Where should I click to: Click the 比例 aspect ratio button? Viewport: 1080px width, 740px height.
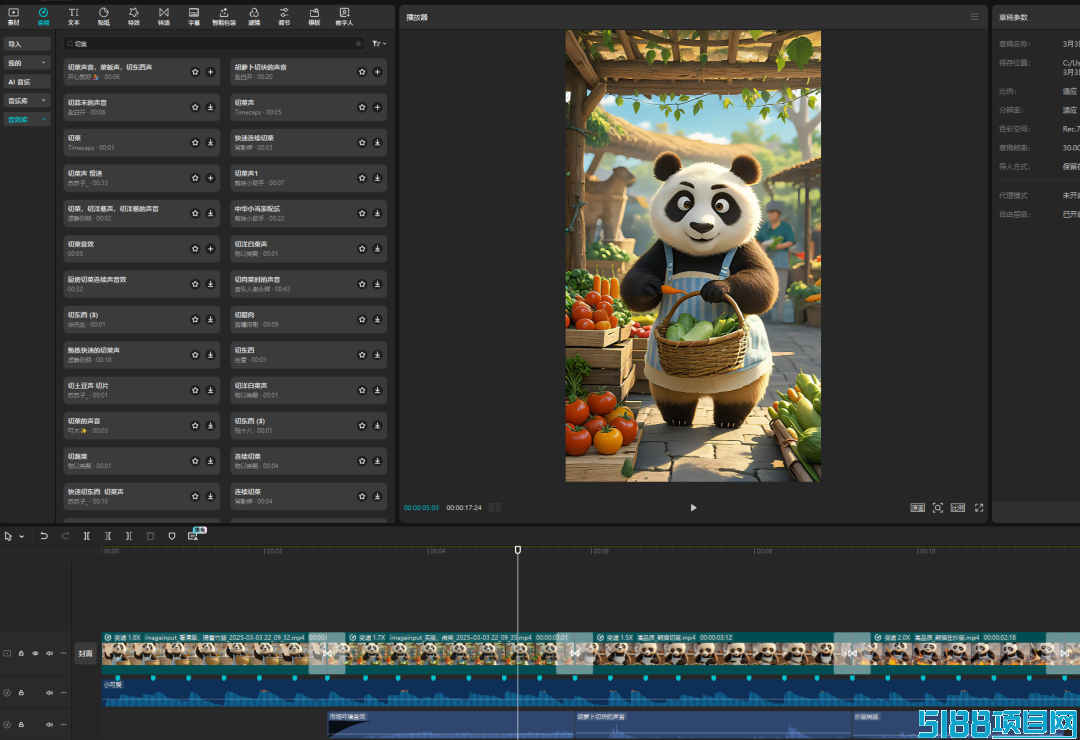point(958,508)
